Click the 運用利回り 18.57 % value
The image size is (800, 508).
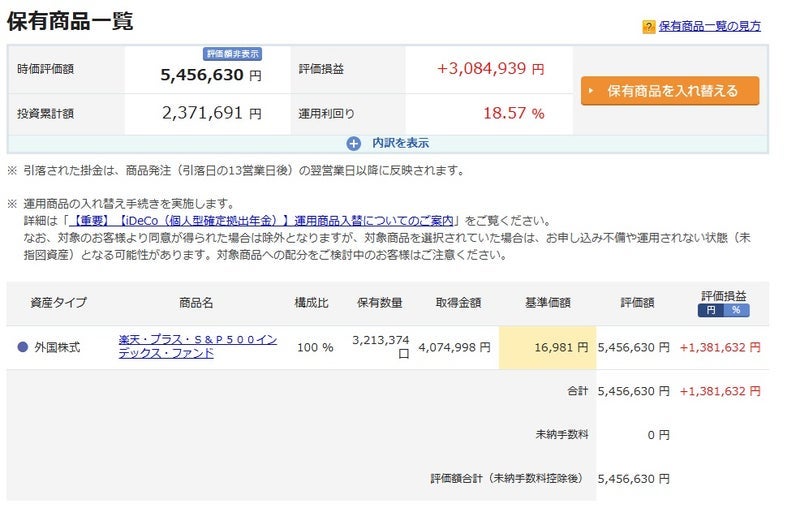tap(513, 114)
